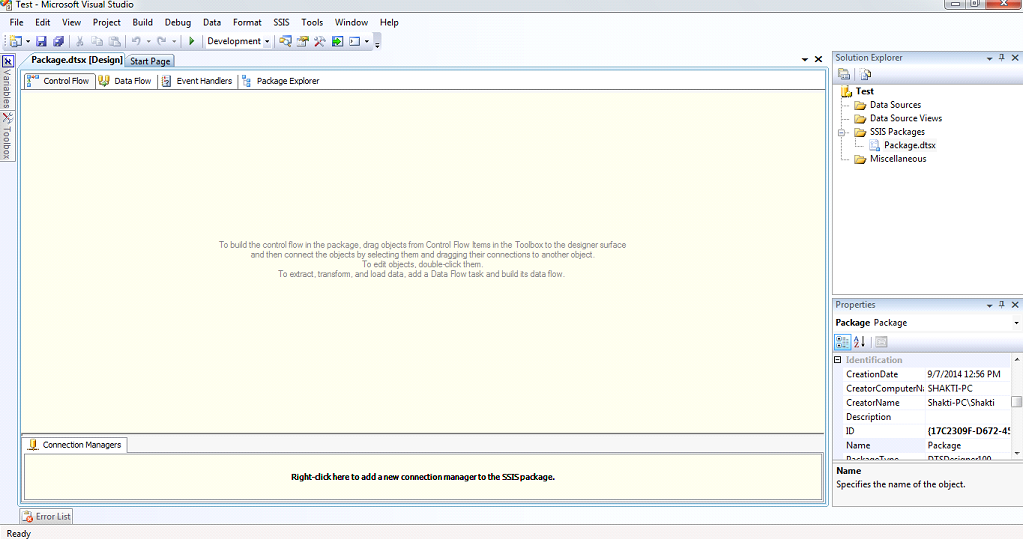Click the Cut scissors icon in the toolbar
1027x540 pixels.
tap(79, 41)
